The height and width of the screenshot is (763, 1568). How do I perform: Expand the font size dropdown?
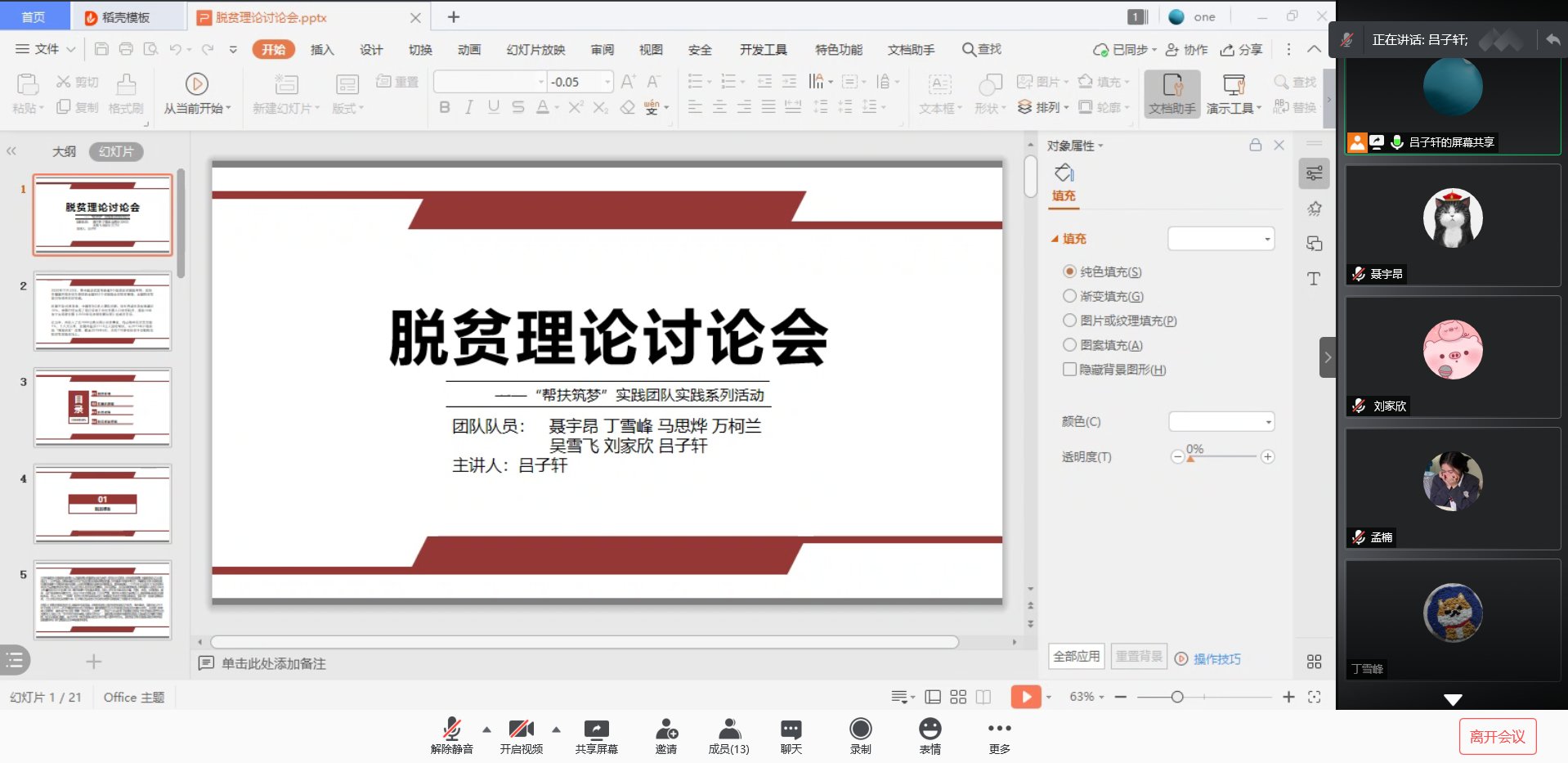coord(607,82)
